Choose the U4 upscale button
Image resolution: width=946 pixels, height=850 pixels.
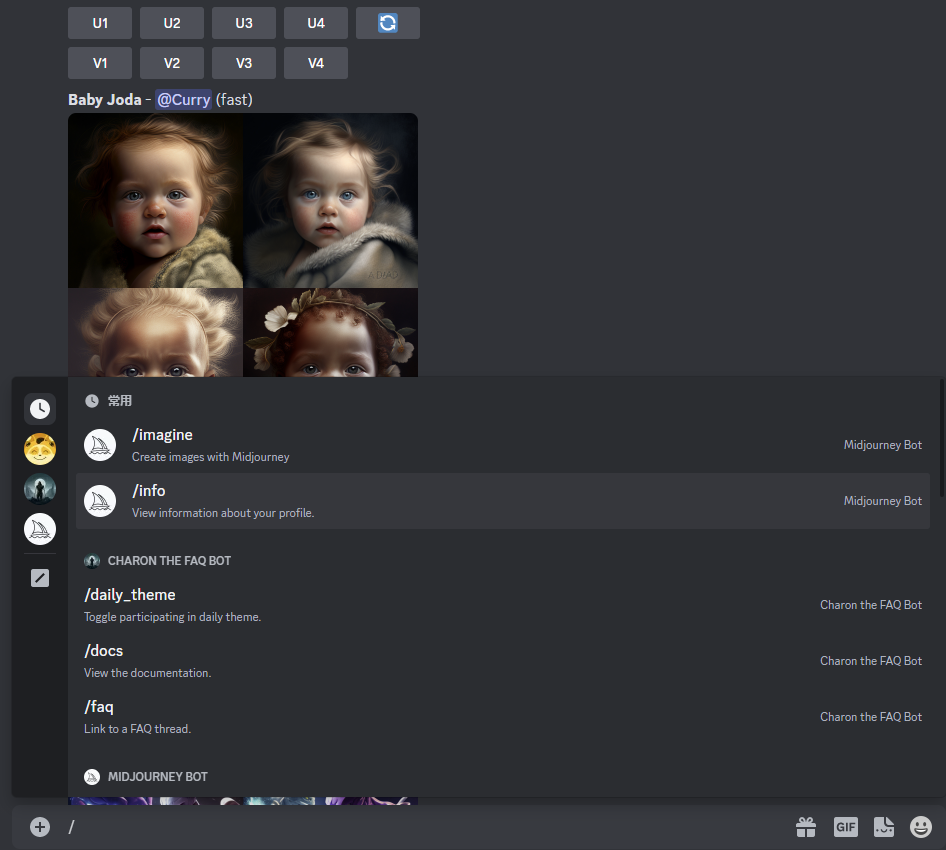point(316,23)
